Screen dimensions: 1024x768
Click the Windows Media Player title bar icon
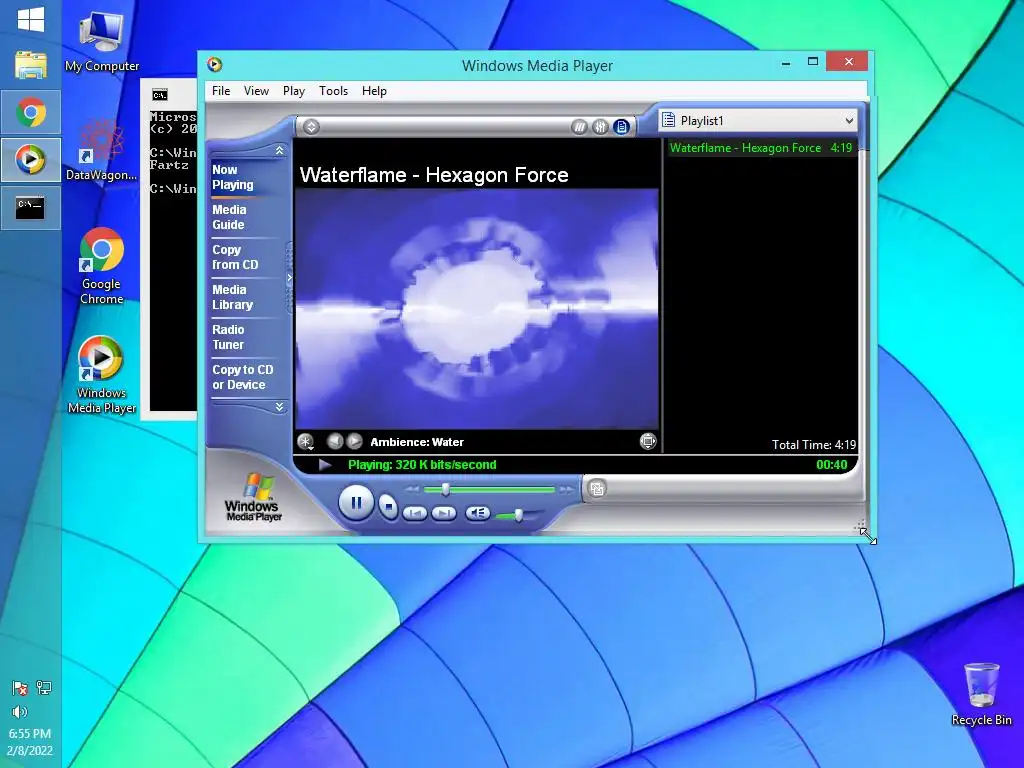click(215, 65)
